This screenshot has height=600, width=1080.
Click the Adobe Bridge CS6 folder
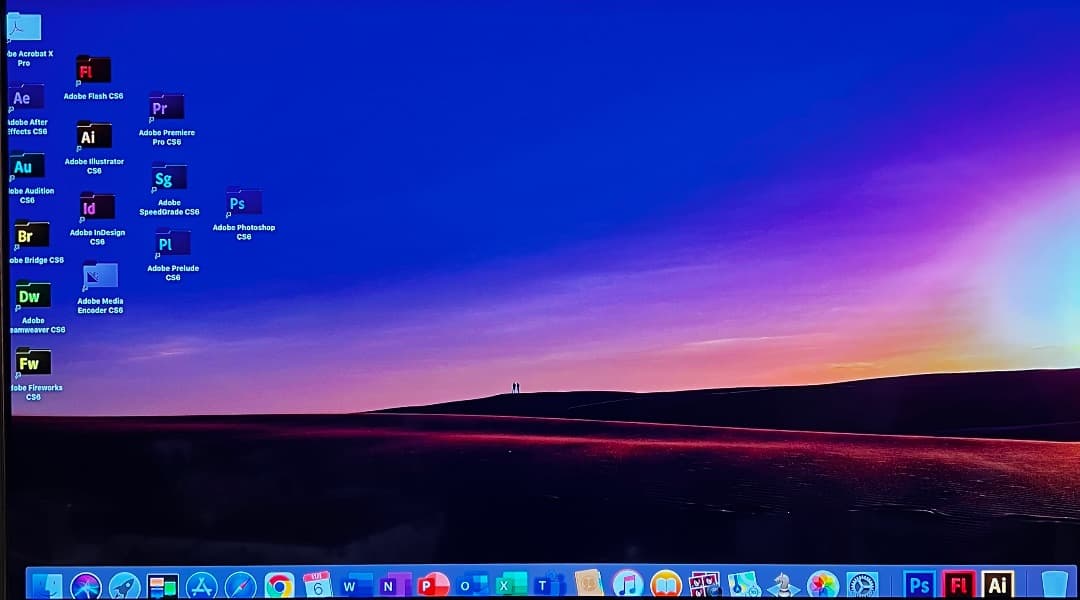(x=32, y=236)
